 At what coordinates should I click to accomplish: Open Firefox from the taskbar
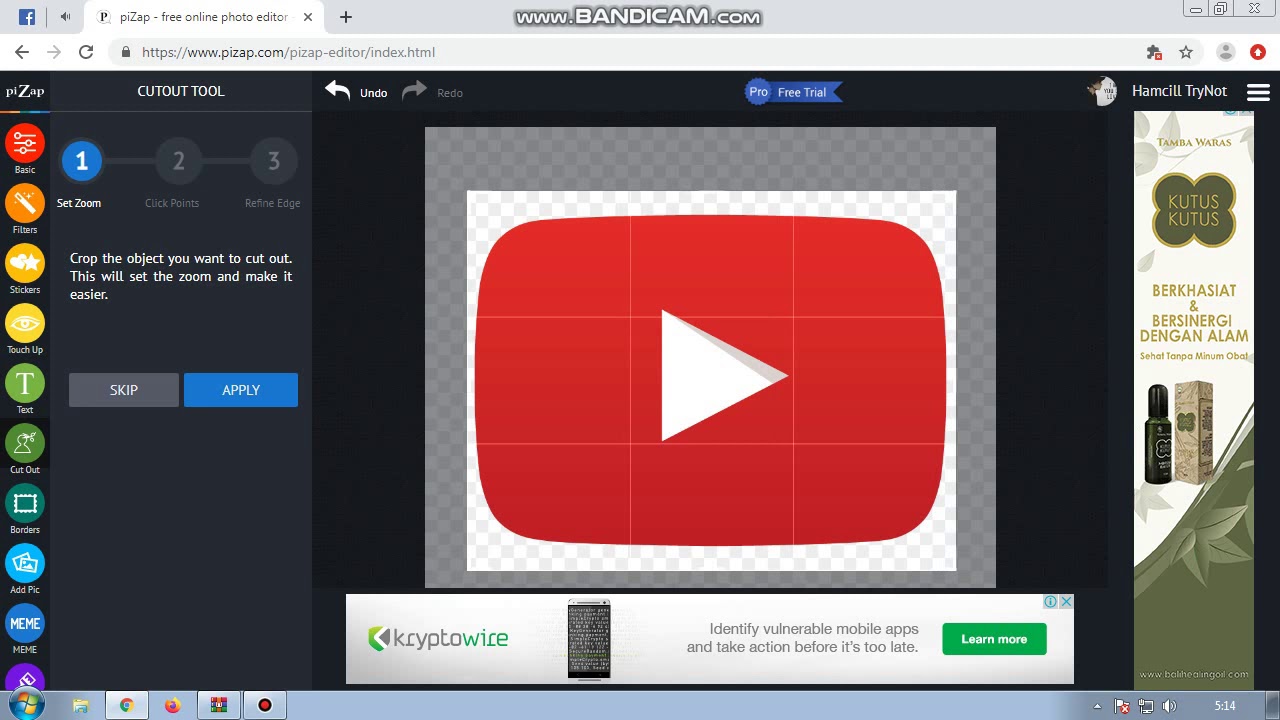(x=173, y=705)
